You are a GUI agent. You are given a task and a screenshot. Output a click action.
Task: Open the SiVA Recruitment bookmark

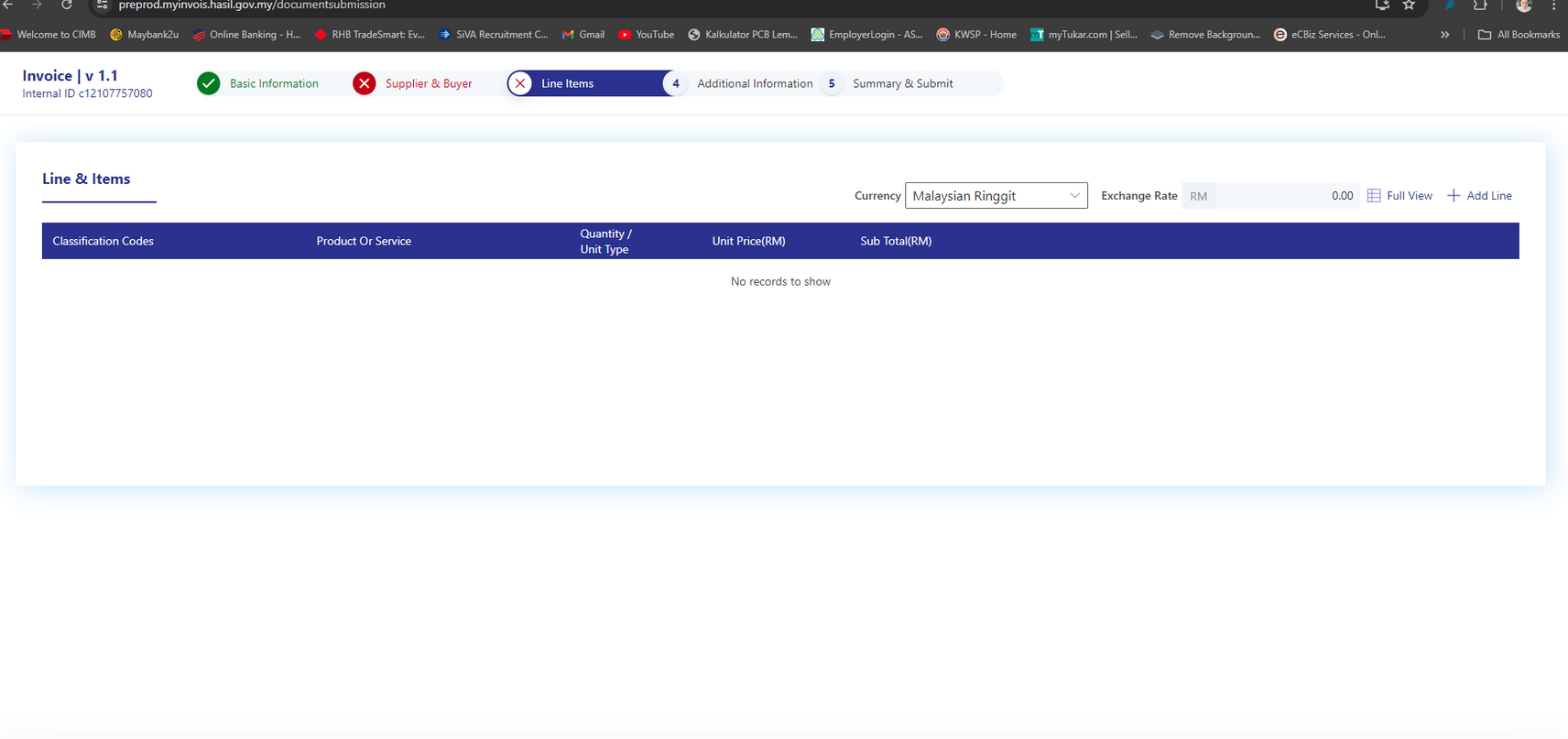(494, 35)
